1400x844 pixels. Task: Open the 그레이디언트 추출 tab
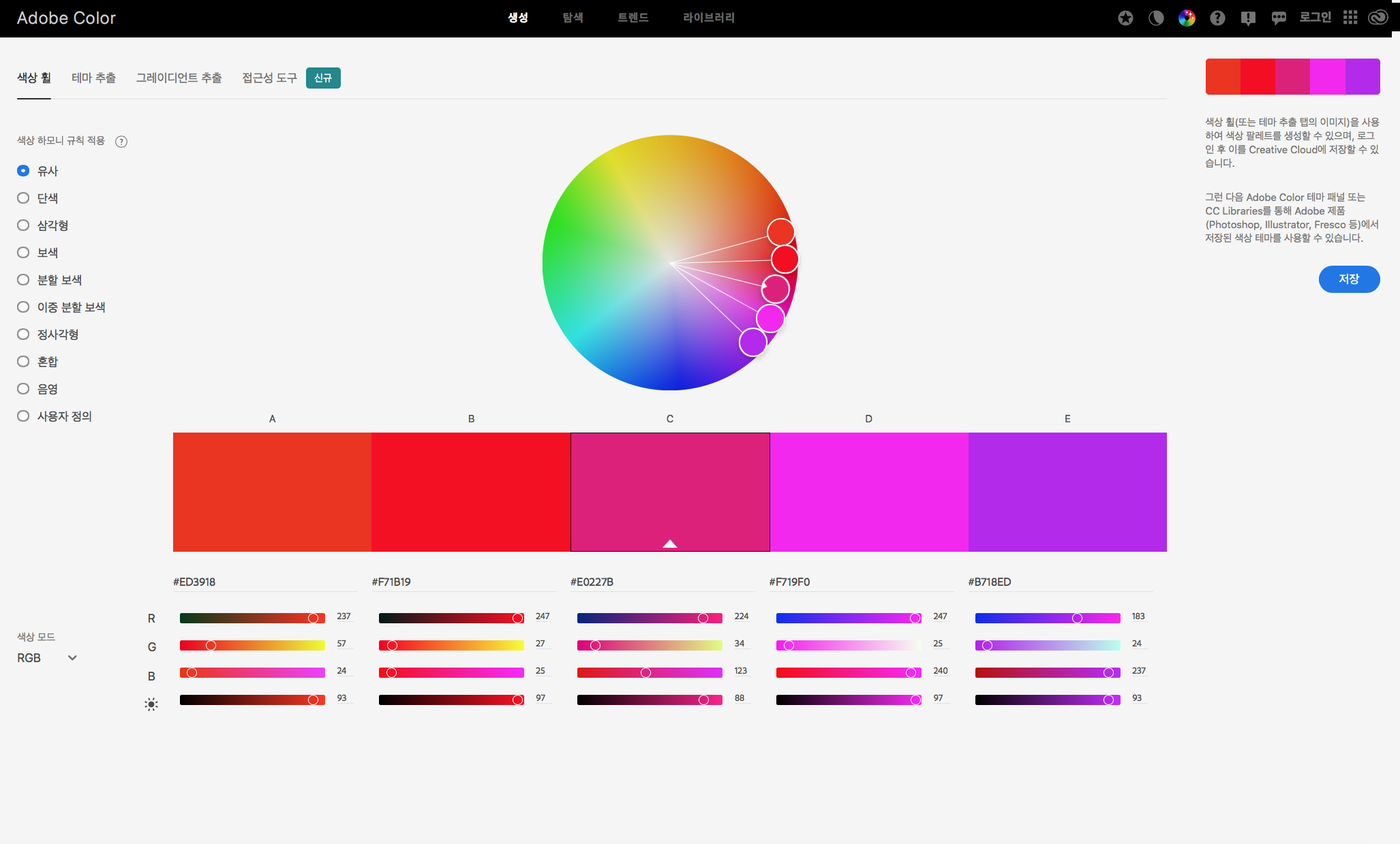[179, 78]
